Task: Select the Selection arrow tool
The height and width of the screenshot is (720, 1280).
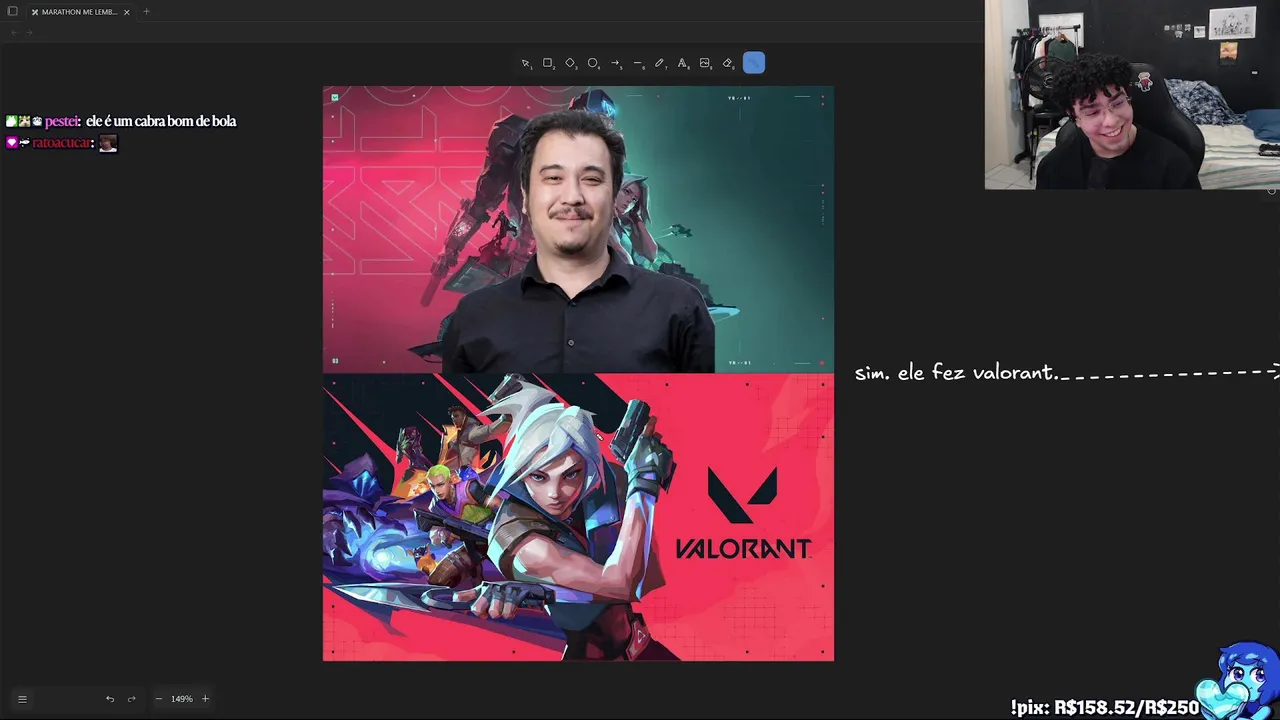Action: pyautogui.click(x=526, y=63)
